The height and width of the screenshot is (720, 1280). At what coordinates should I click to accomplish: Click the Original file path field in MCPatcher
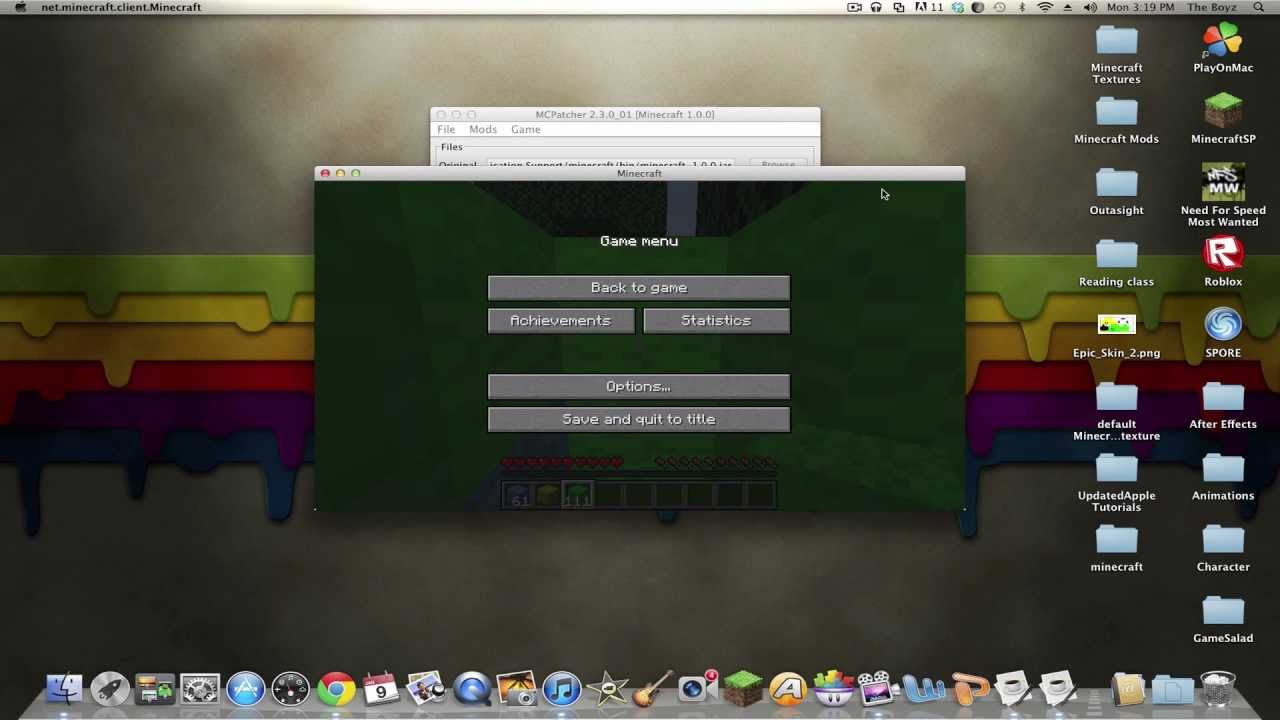[611, 163]
